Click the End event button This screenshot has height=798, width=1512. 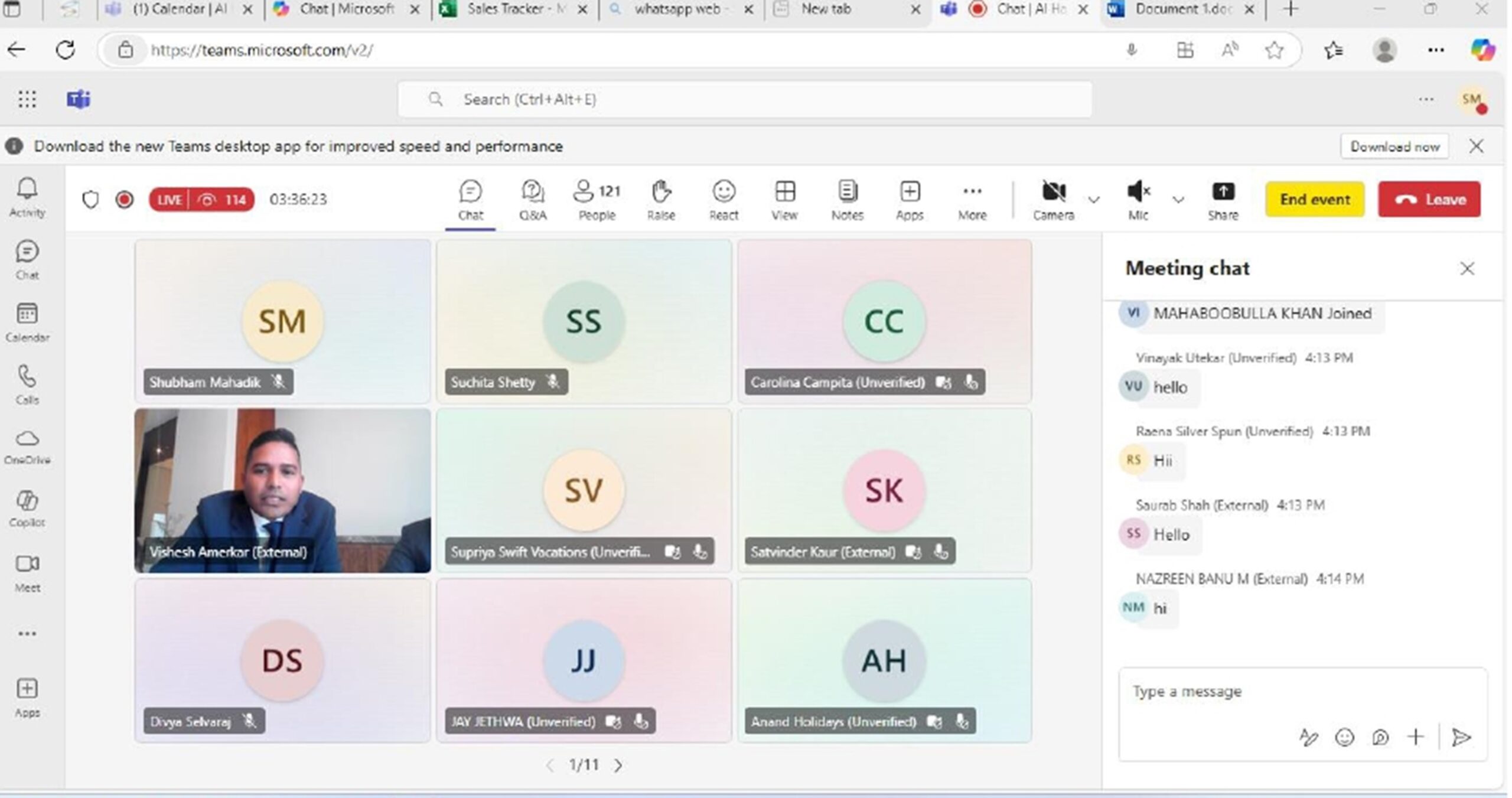pos(1315,200)
